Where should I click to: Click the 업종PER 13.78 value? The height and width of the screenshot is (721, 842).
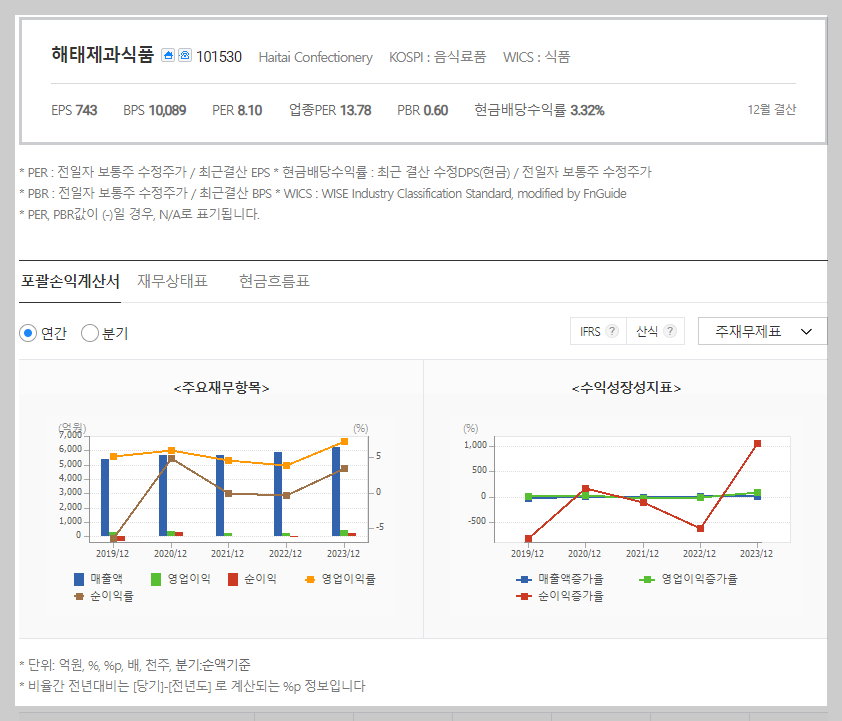coord(330,110)
